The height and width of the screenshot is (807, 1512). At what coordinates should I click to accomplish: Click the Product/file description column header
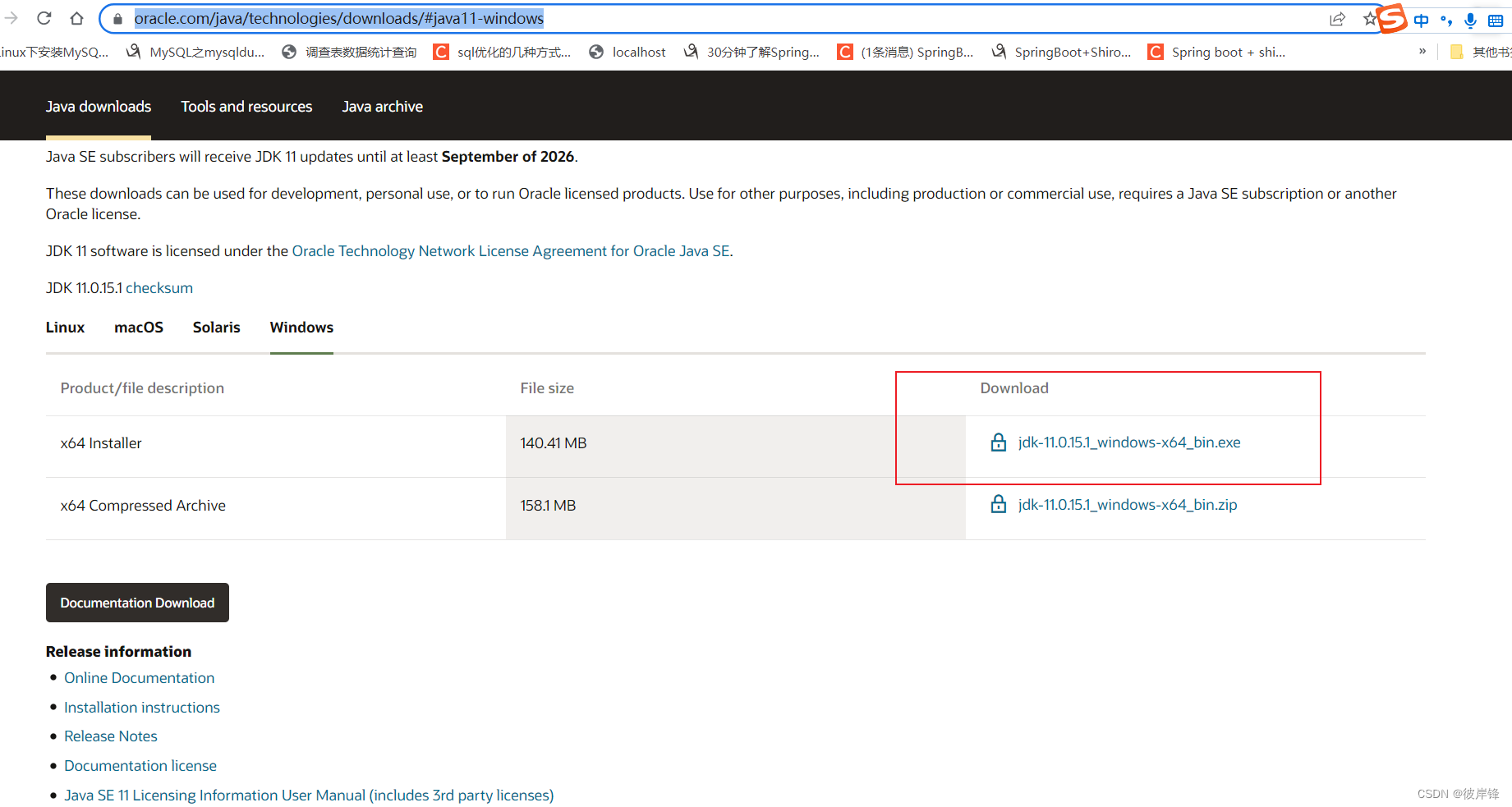(142, 388)
